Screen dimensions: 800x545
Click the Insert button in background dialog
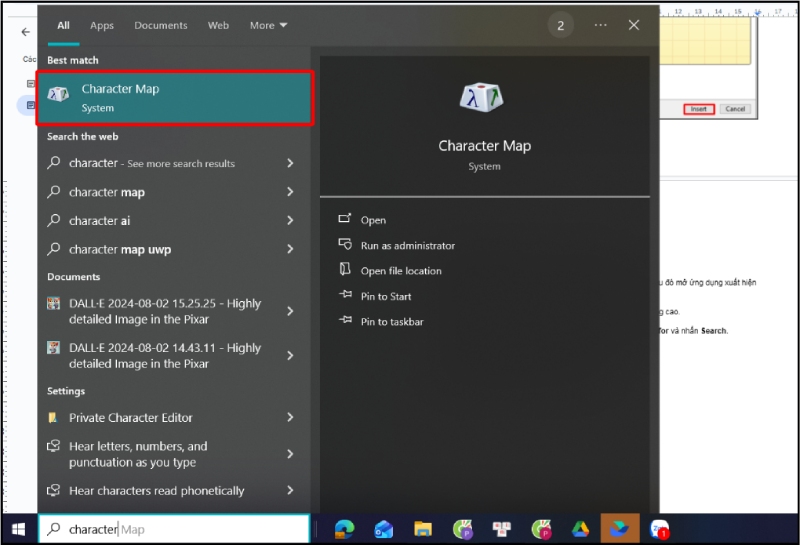pos(698,109)
